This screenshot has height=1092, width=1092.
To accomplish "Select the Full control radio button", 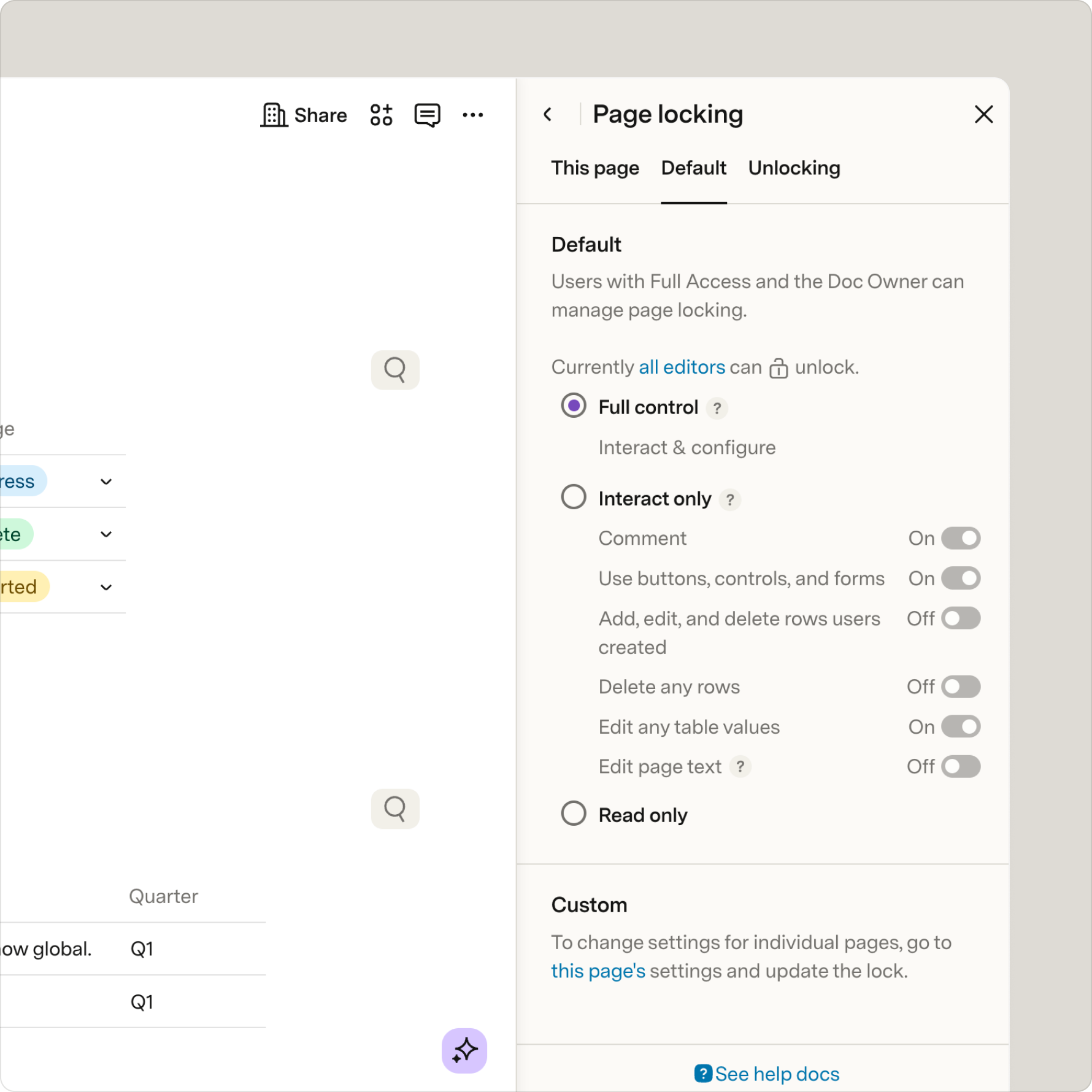I will [x=574, y=406].
